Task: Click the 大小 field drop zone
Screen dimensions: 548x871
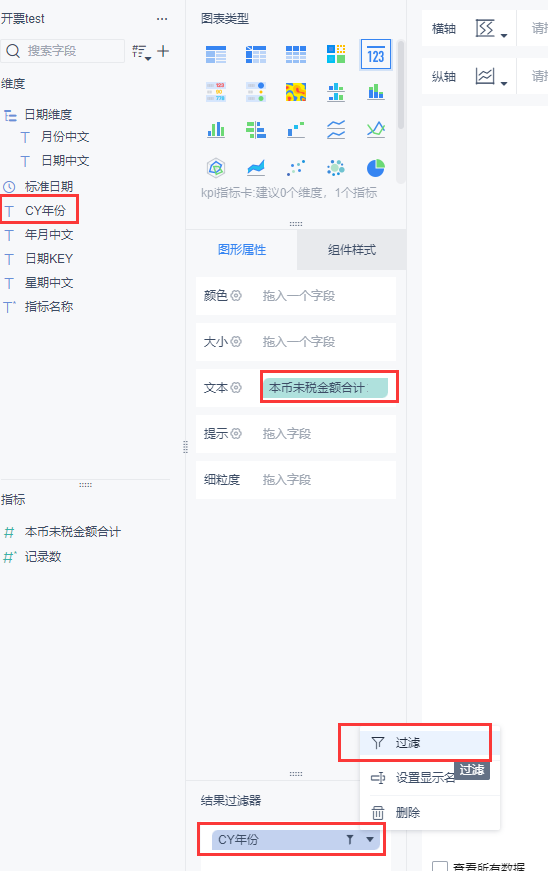Action: click(x=328, y=342)
